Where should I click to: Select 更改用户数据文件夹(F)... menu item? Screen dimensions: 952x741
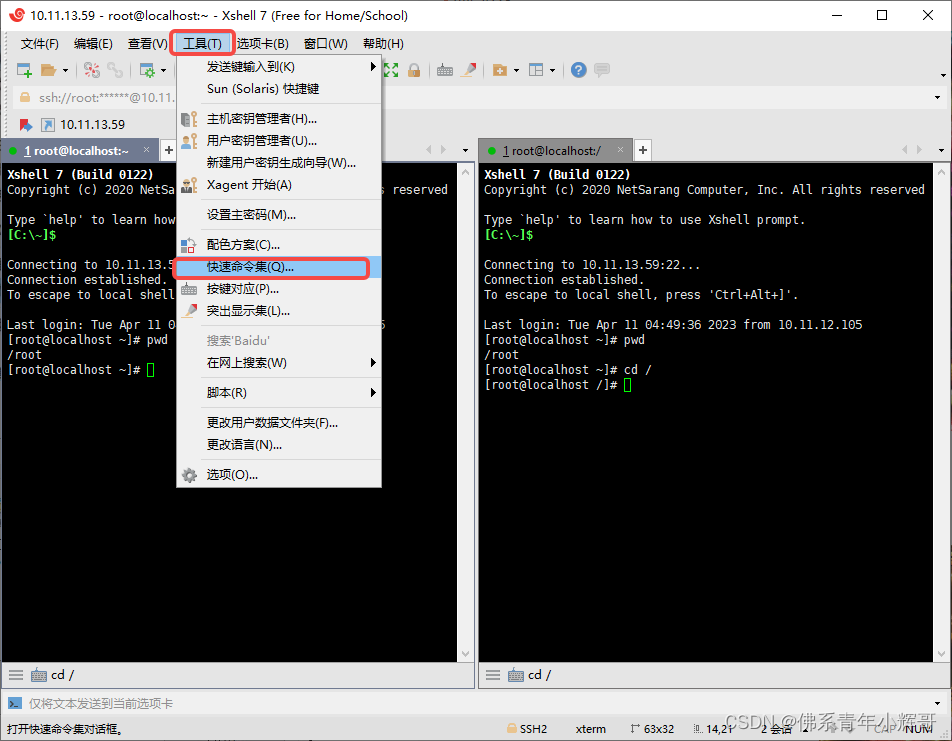click(279, 423)
